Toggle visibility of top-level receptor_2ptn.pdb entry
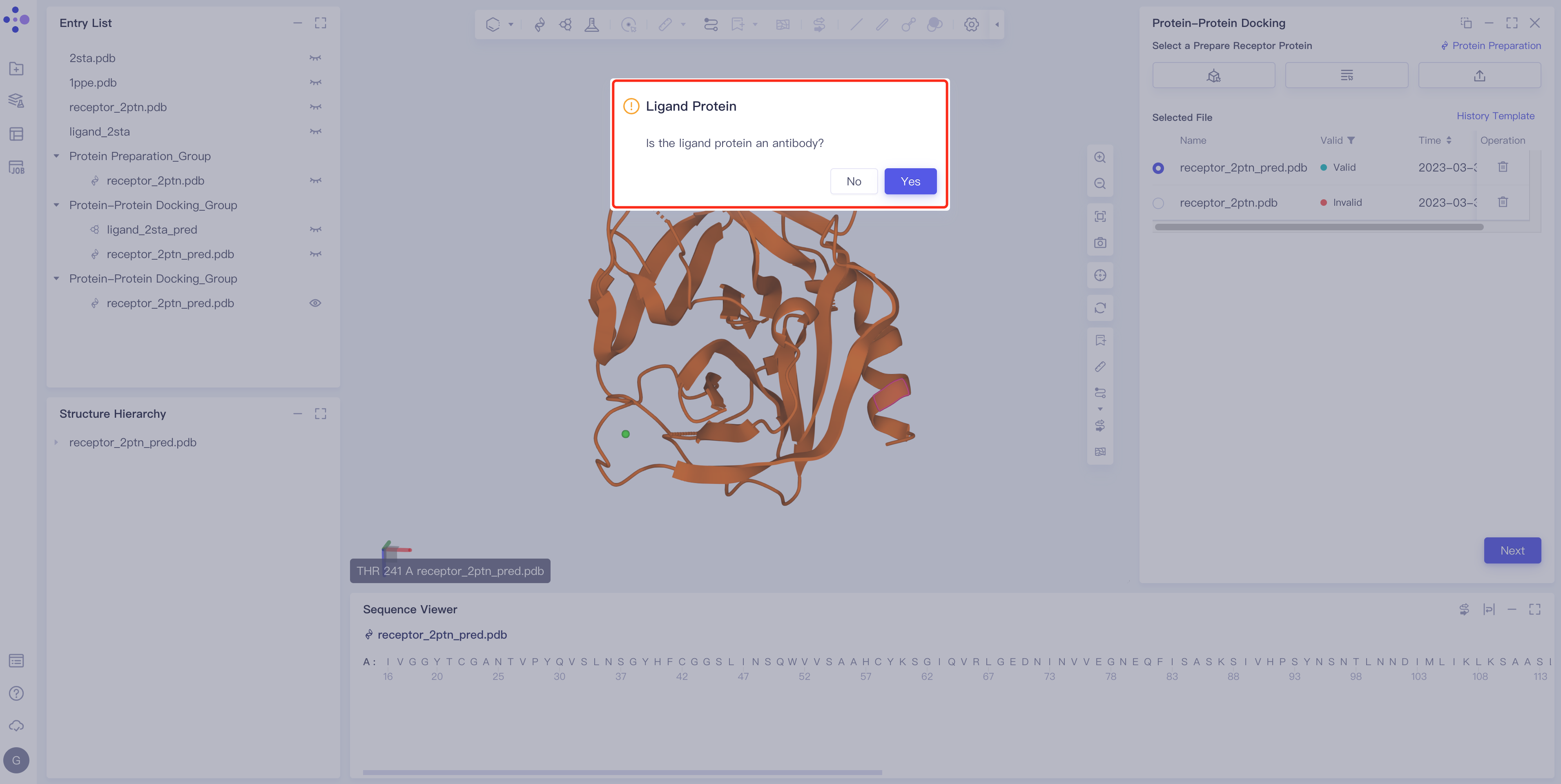The height and width of the screenshot is (784, 1561). click(x=315, y=107)
